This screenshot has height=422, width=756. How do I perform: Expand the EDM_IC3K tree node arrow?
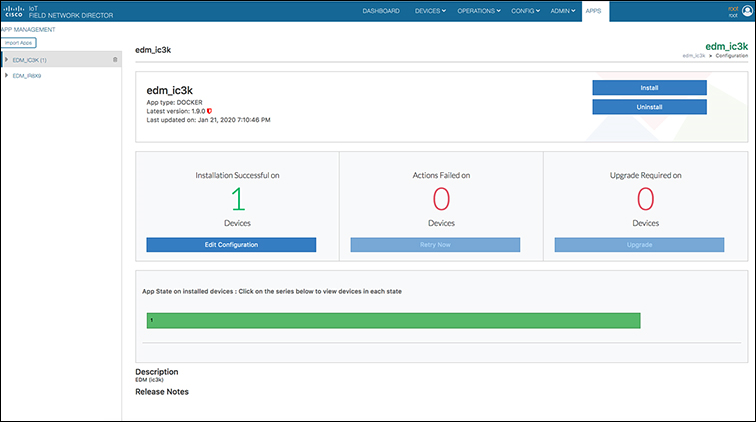click(x=6, y=60)
